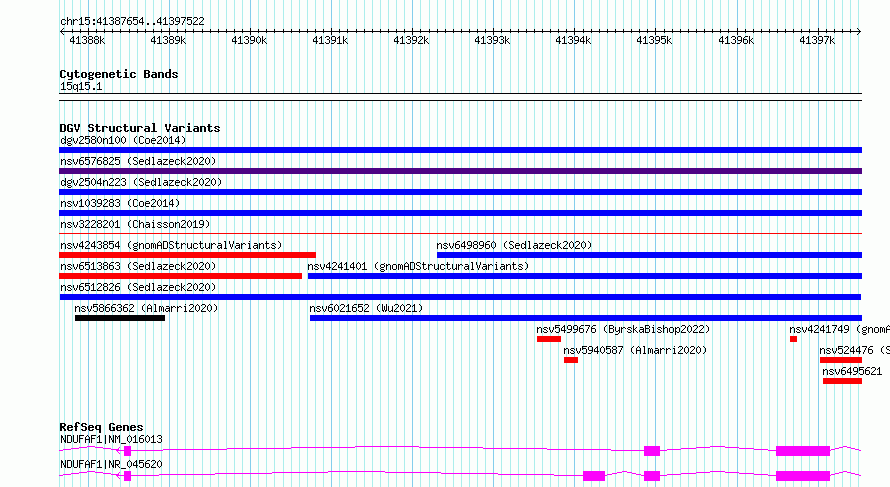Select the blue nsv6021652 variant bar
This screenshot has width=890, height=487.
point(586,318)
